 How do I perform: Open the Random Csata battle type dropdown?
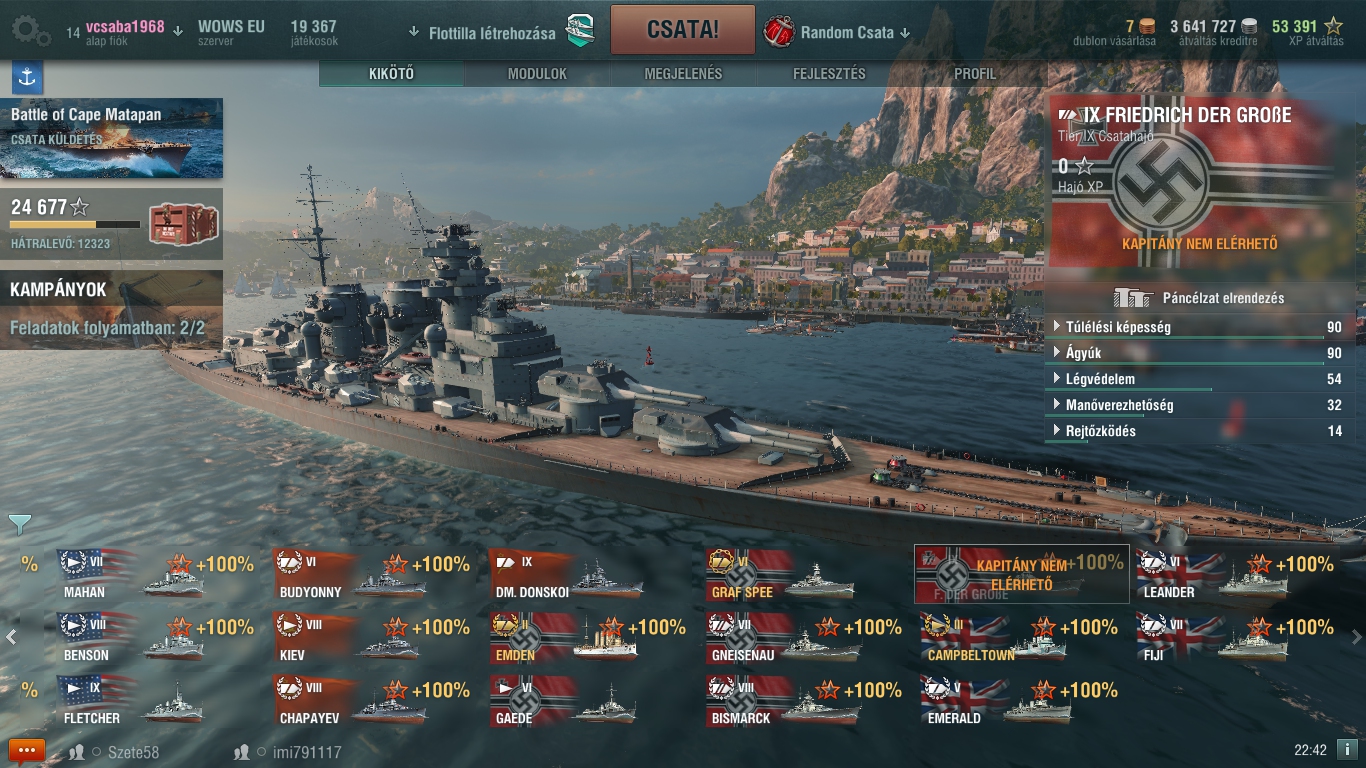[x=838, y=32]
